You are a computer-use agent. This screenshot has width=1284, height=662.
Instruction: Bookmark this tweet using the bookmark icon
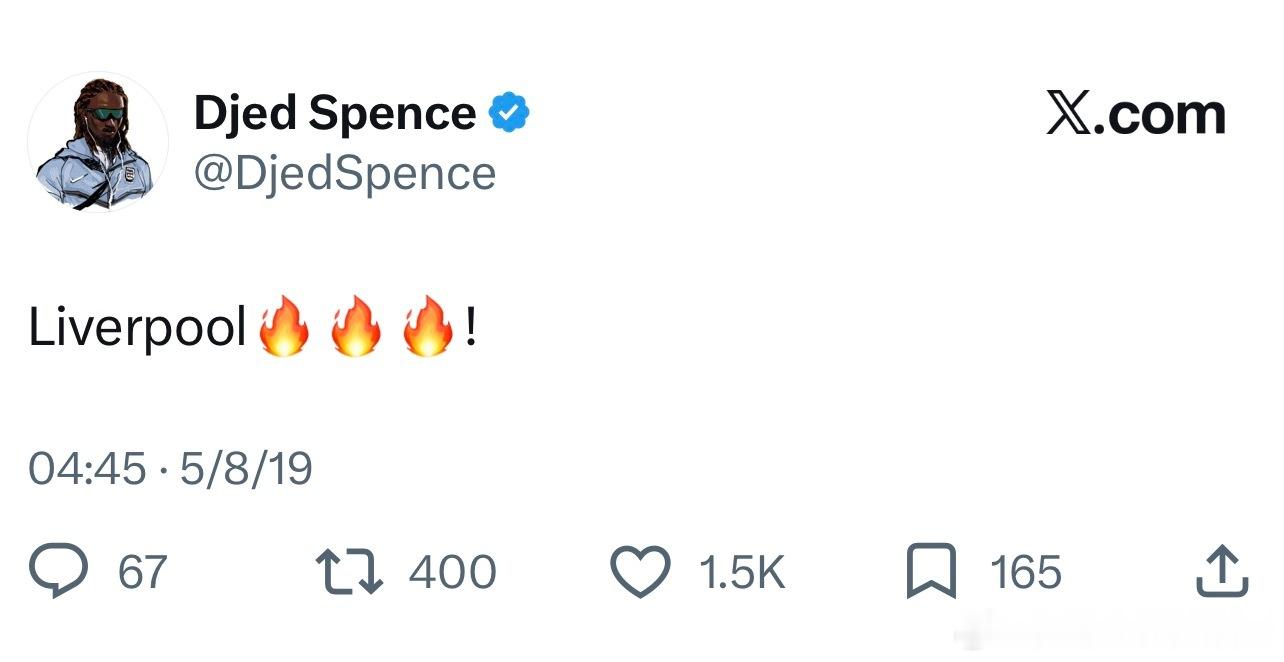point(930,573)
